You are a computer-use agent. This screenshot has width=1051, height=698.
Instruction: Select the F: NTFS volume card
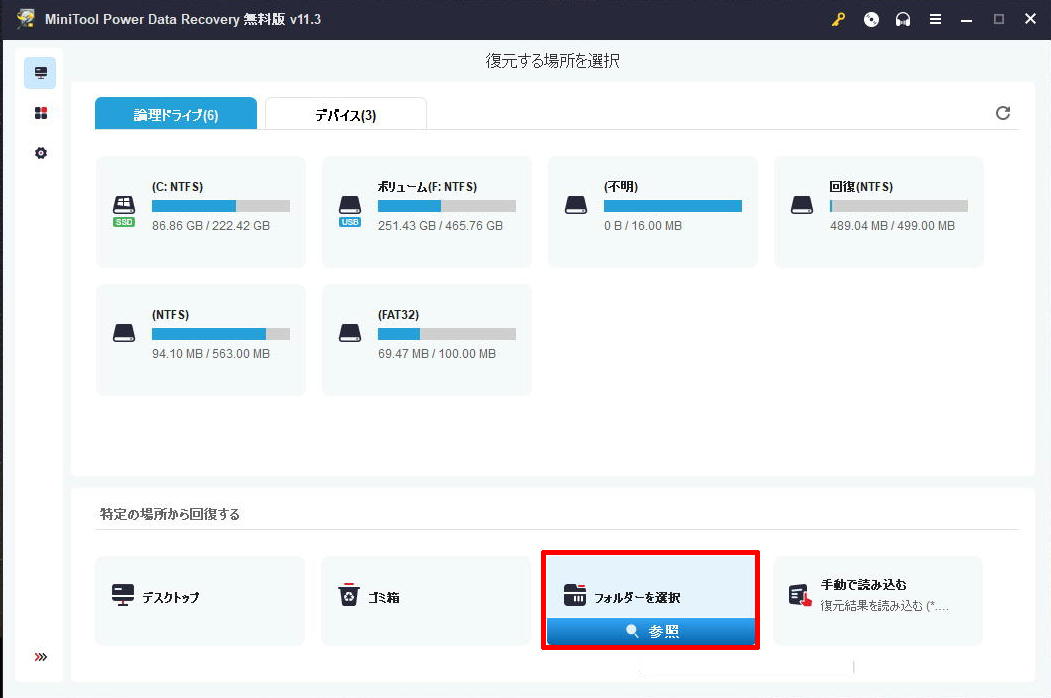pos(426,210)
